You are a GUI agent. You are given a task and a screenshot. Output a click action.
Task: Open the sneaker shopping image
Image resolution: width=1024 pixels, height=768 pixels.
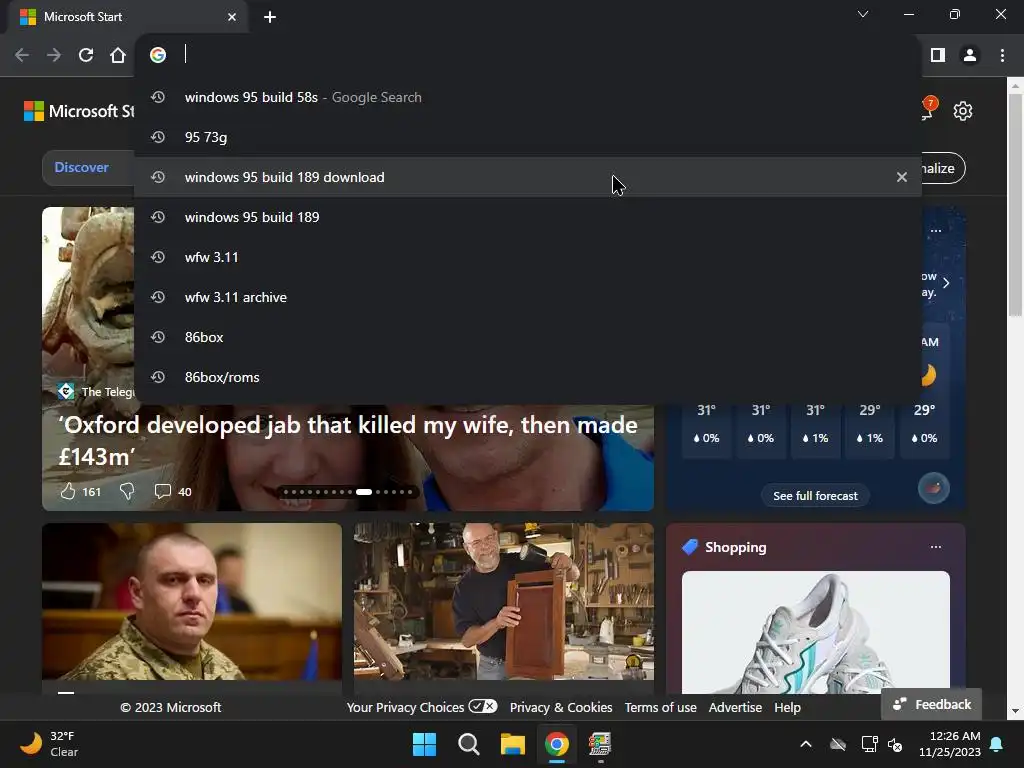(816, 632)
